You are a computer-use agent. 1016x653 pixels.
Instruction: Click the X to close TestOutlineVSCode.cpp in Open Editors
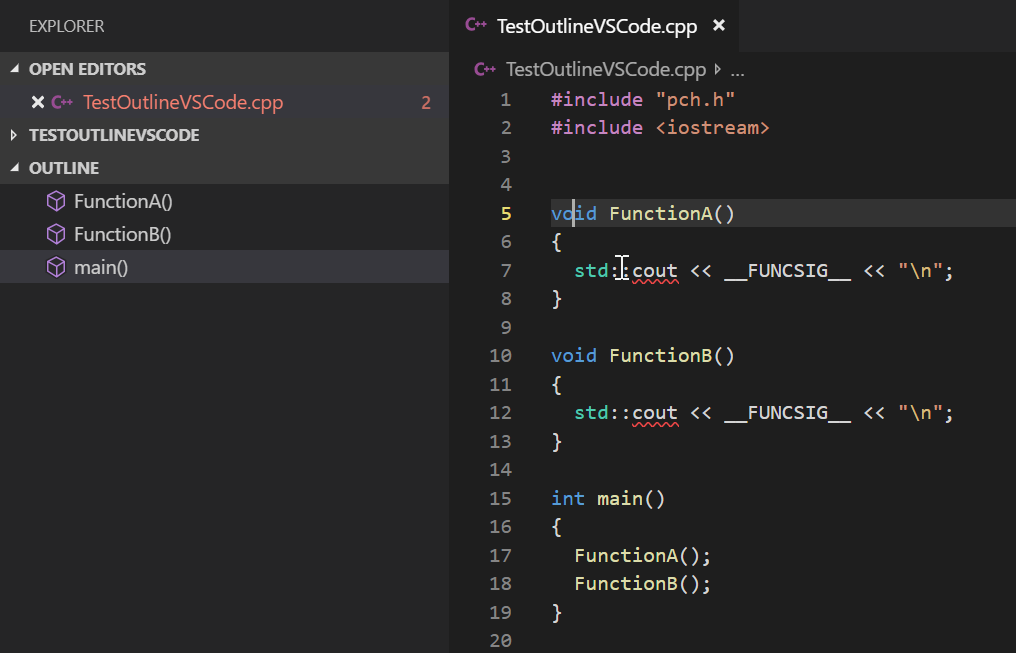[37, 101]
